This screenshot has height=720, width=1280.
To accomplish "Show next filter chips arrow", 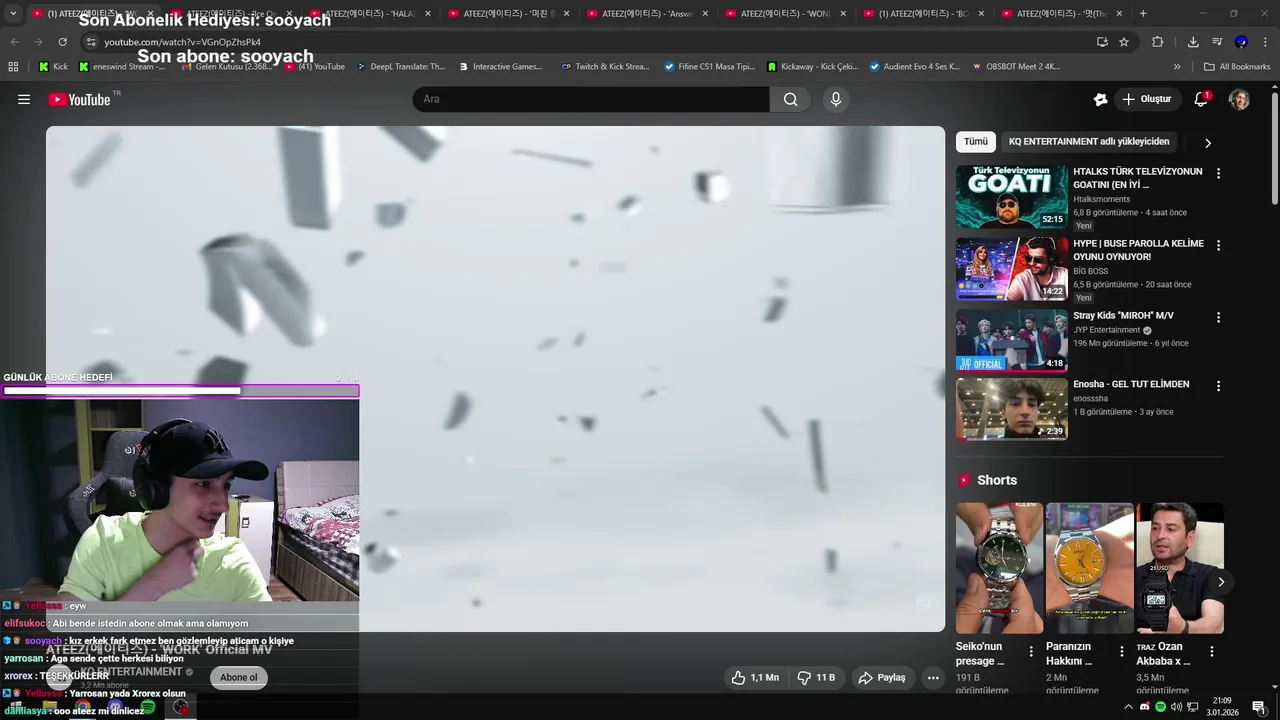I will (x=1208, y=142).
